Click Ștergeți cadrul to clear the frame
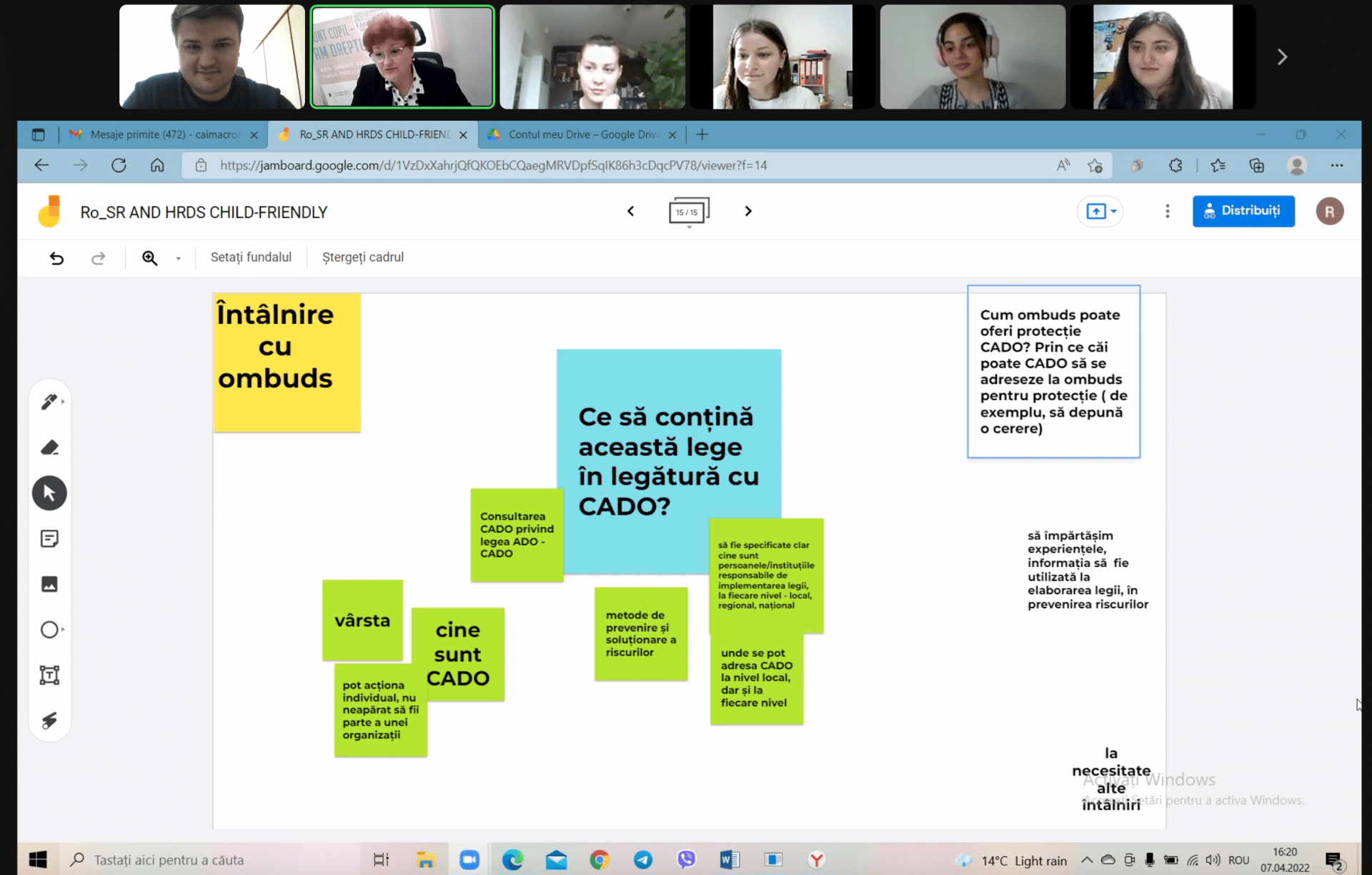 pyautogui.click(x=363, y=257)
